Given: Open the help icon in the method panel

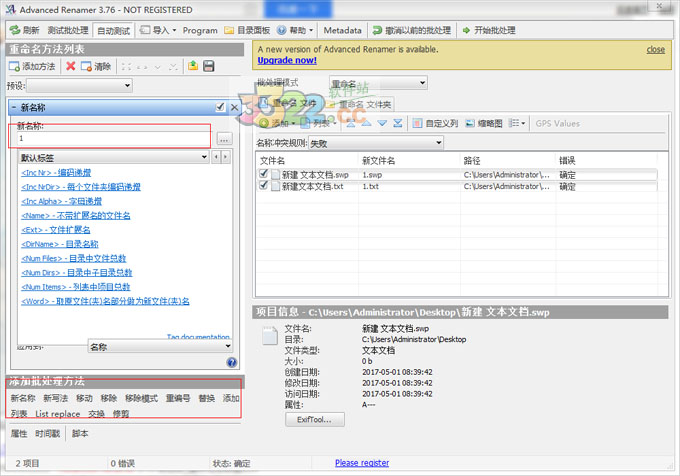Looking at the screenshot, I should pyautogui.click(x=232, y=363).
